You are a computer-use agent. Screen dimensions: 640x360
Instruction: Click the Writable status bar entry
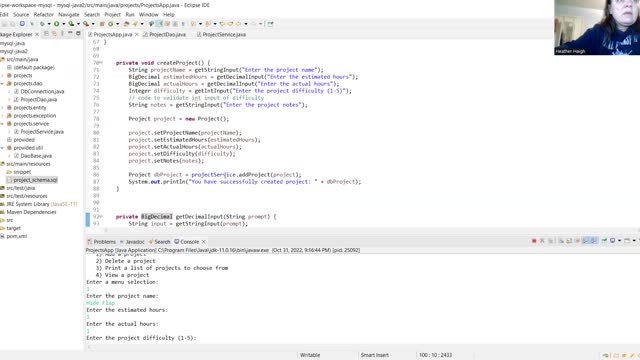click(310, 355)
